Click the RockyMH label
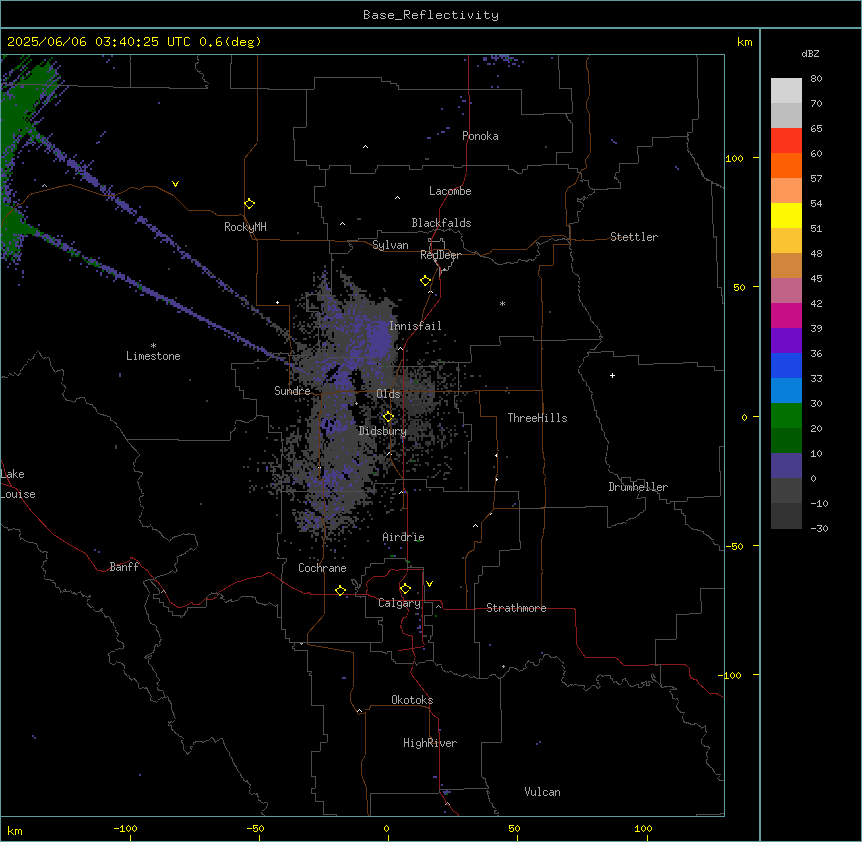The height and width of the screenshot is (842, 862). pos(245,227)
